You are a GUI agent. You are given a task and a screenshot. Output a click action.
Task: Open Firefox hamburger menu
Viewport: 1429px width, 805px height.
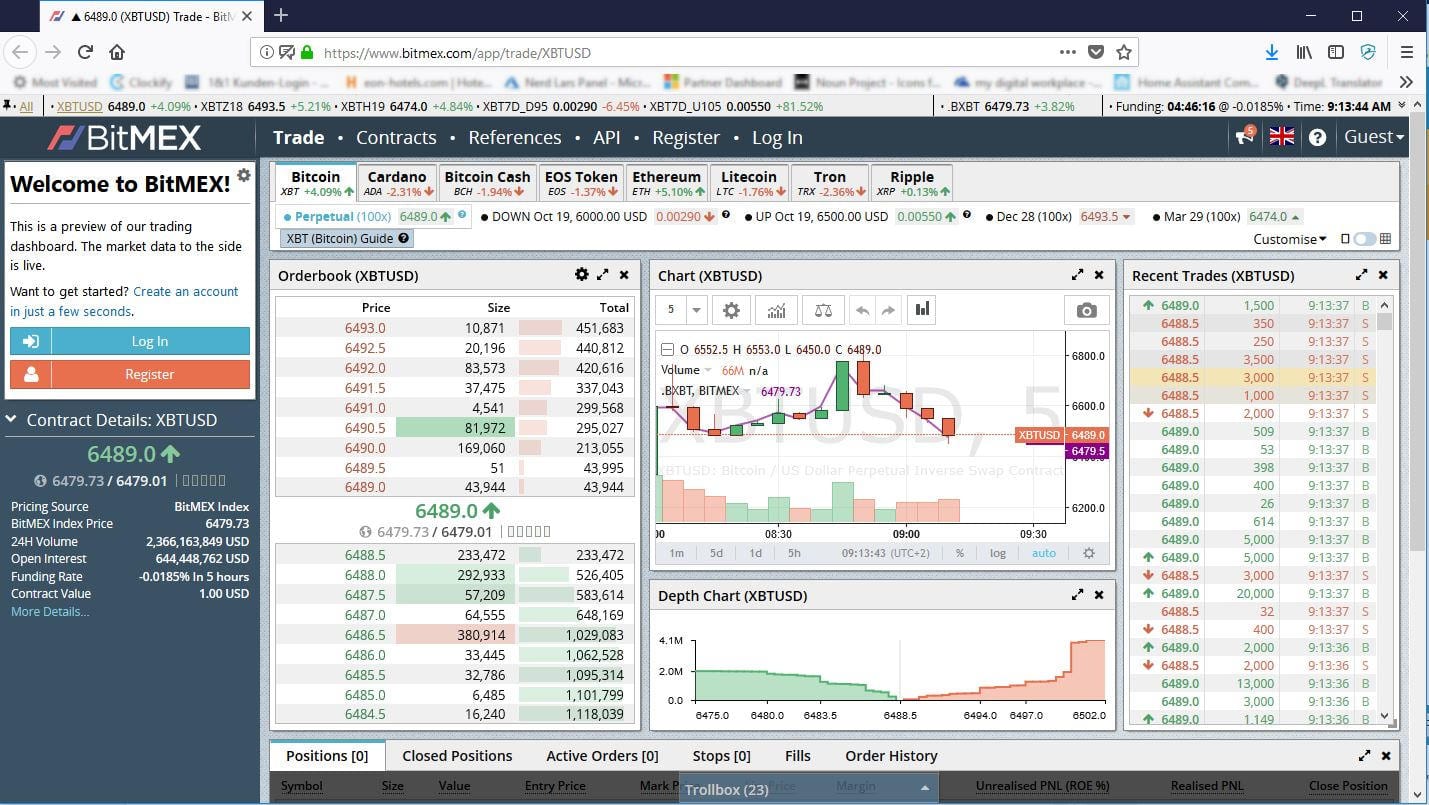coord(1406,52)
